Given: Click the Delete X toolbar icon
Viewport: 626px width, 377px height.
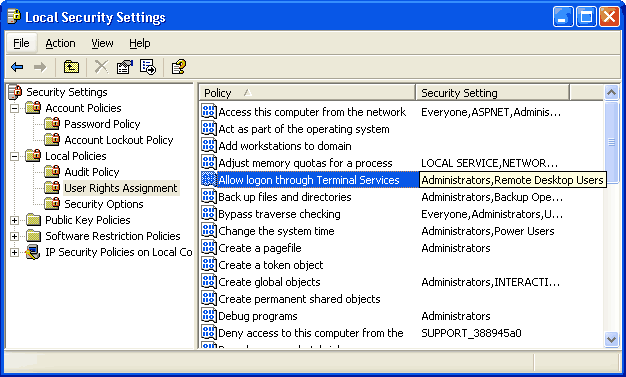Looking at the screenshot, I should click(x=101, y=67).
